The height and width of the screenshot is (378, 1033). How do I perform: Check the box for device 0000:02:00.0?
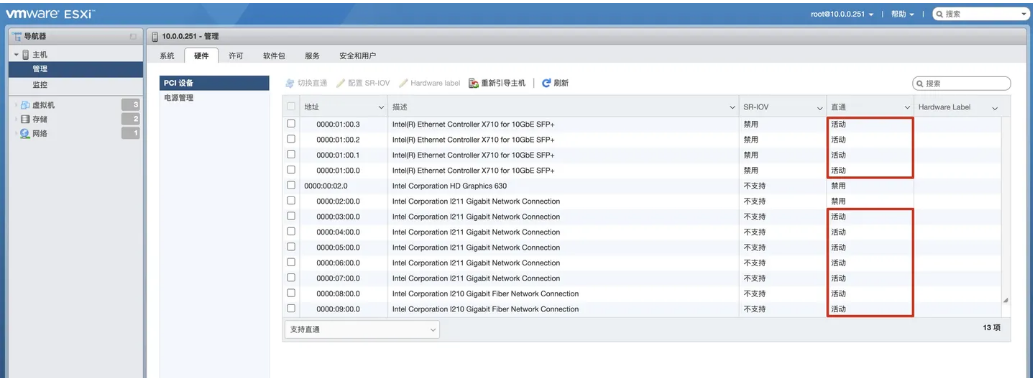pyautogui.click(x=291, y=201)
